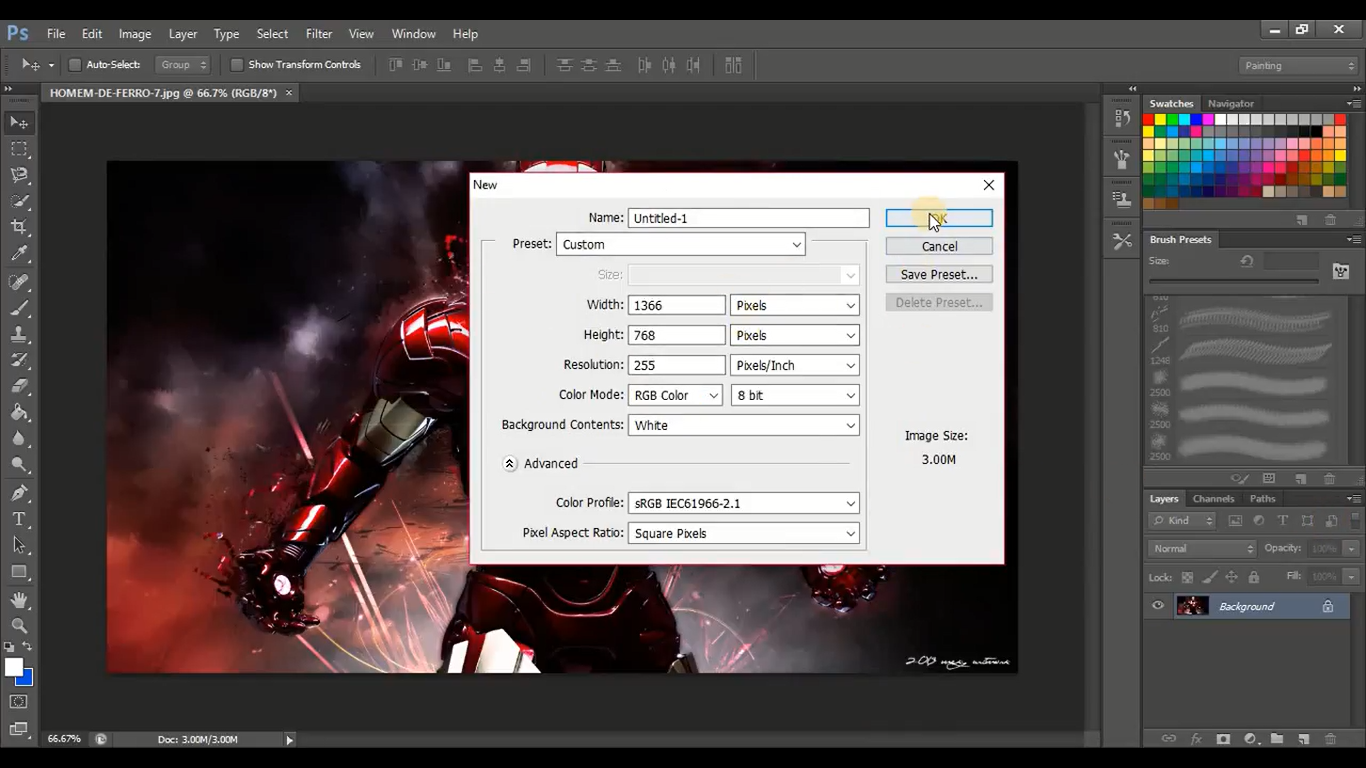1366x768 pixels.
Task: Select the Type tool
Action: 20,519
